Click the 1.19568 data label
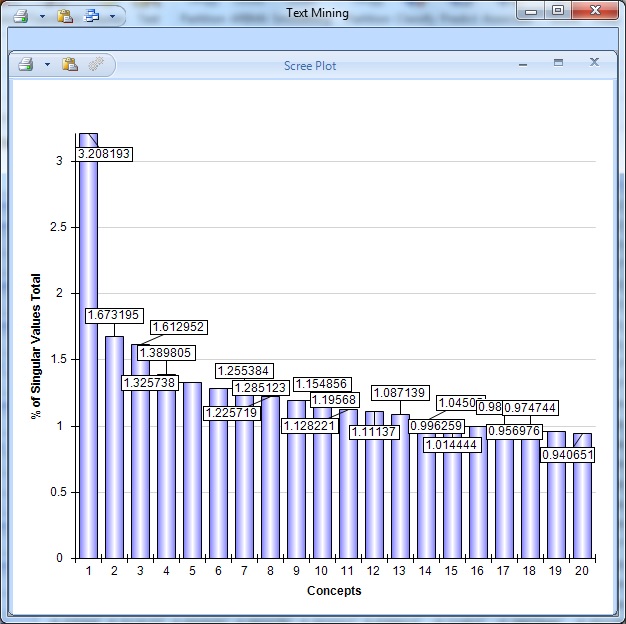626x624 pixels. [x=335, y=400]
